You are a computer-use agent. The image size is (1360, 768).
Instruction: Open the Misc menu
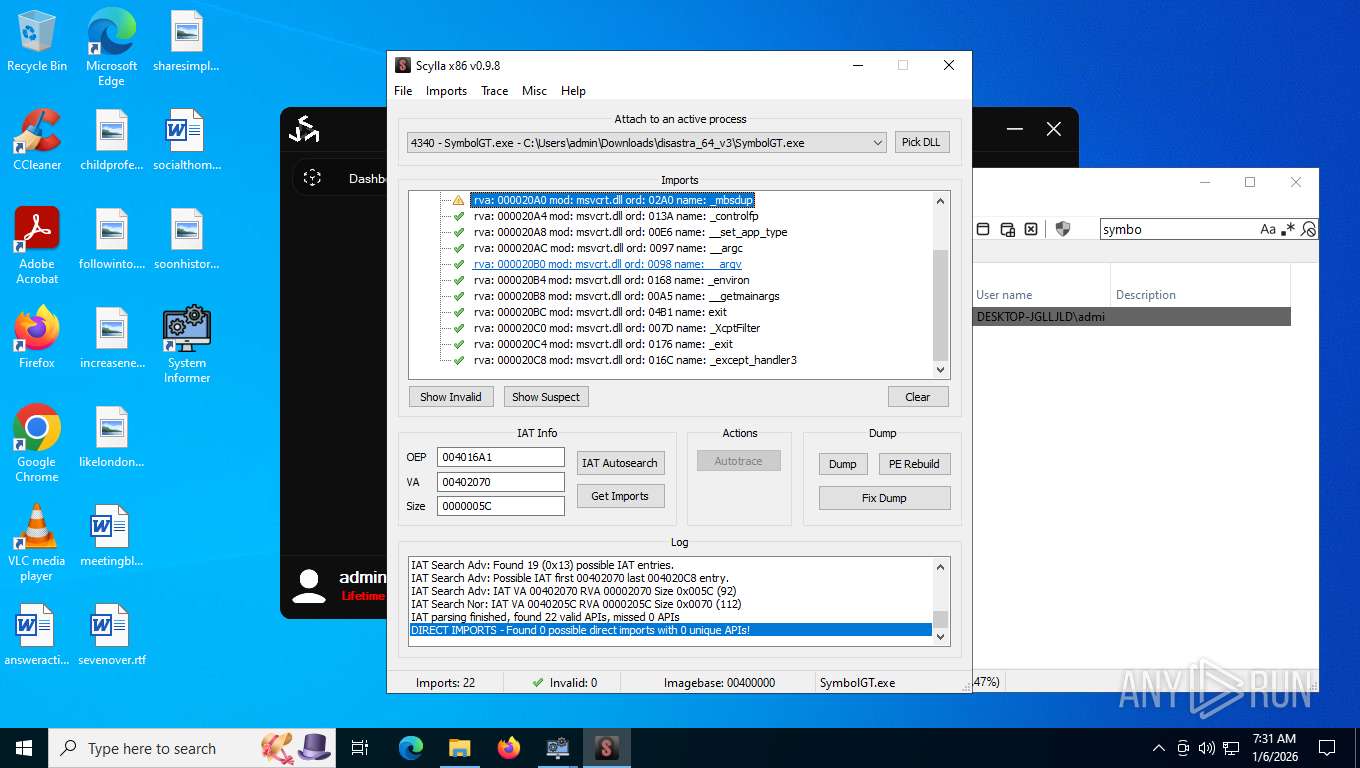pyautogui.click(x=534, y=91)
